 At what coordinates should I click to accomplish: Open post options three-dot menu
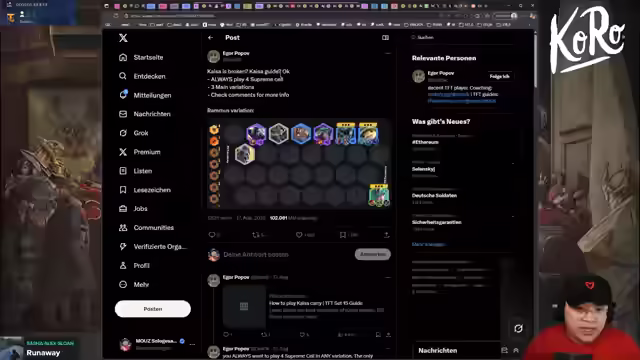[387, 53]
